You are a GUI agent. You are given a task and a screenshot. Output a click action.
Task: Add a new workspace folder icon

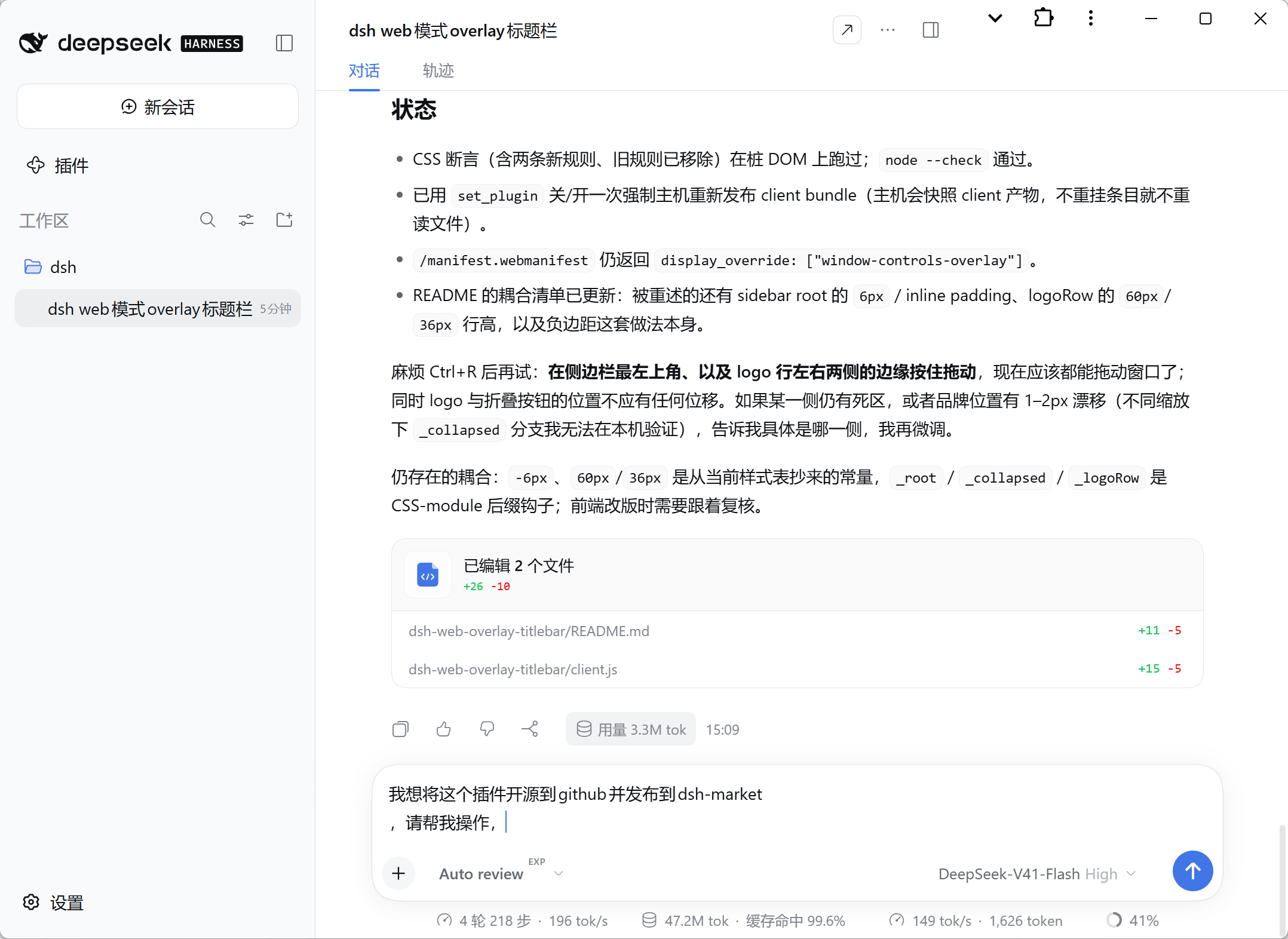tap(284, 220)
